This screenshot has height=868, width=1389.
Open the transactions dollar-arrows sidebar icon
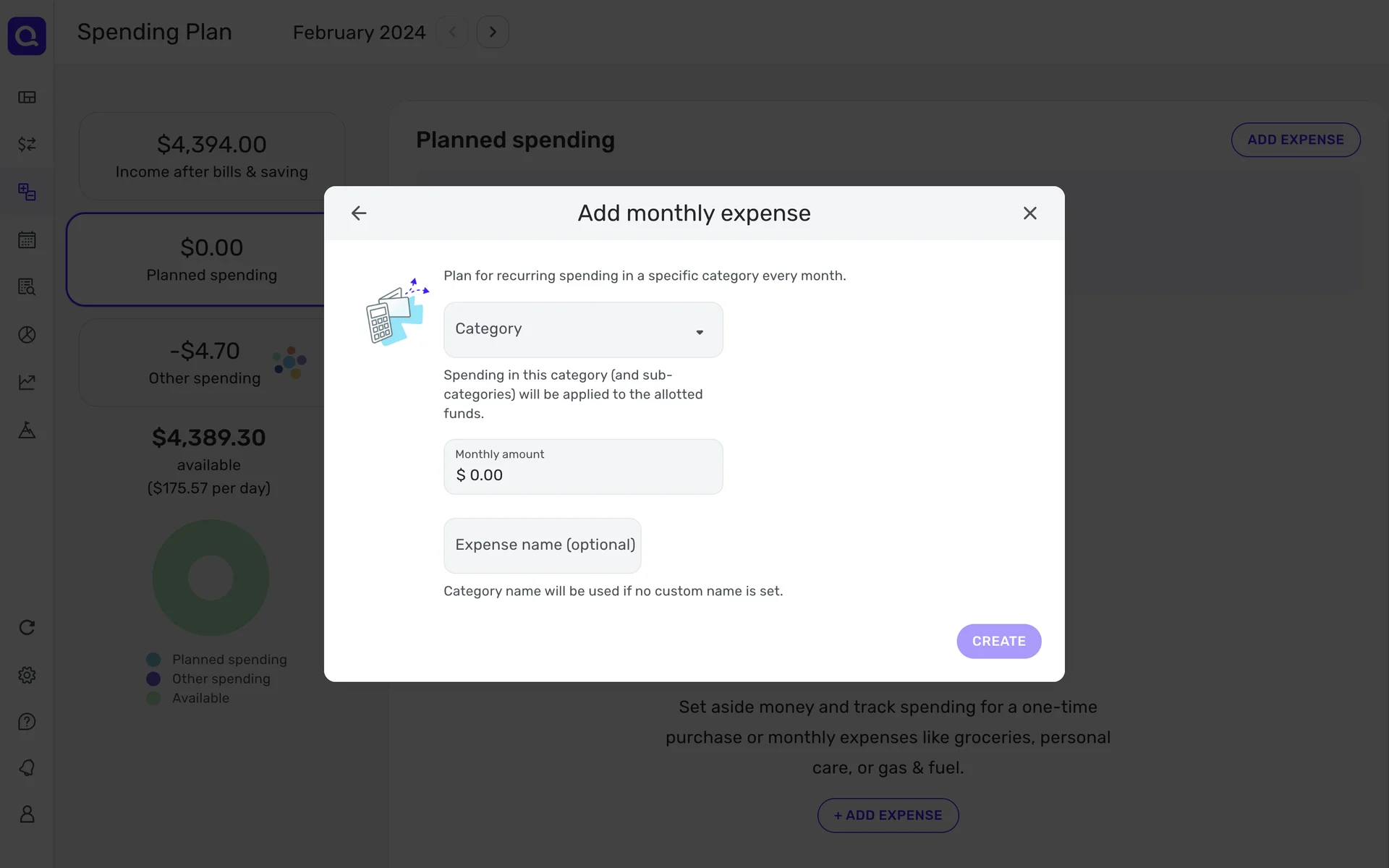(27, 145)
